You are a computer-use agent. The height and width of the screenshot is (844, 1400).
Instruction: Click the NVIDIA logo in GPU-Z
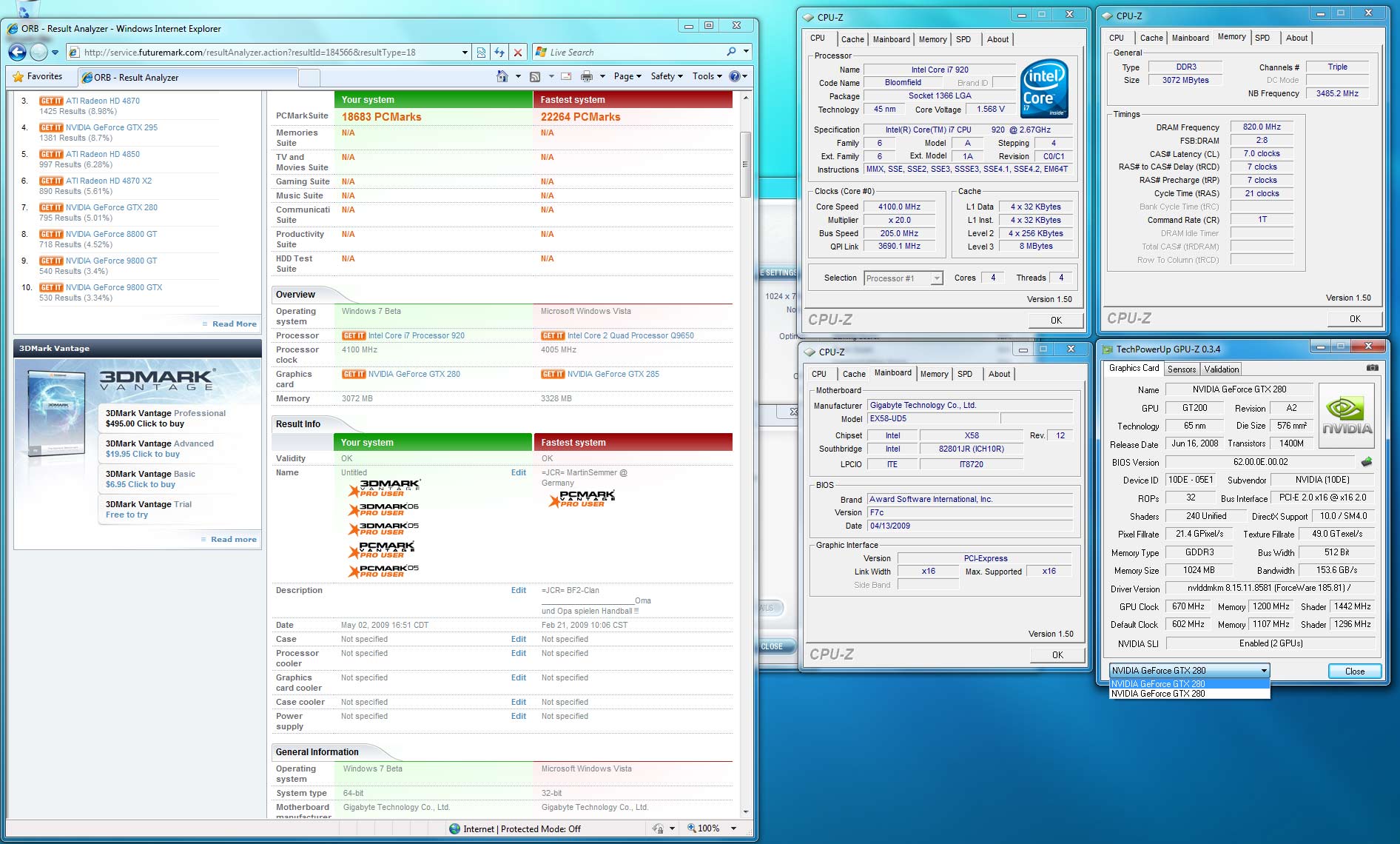point(1347,415)
